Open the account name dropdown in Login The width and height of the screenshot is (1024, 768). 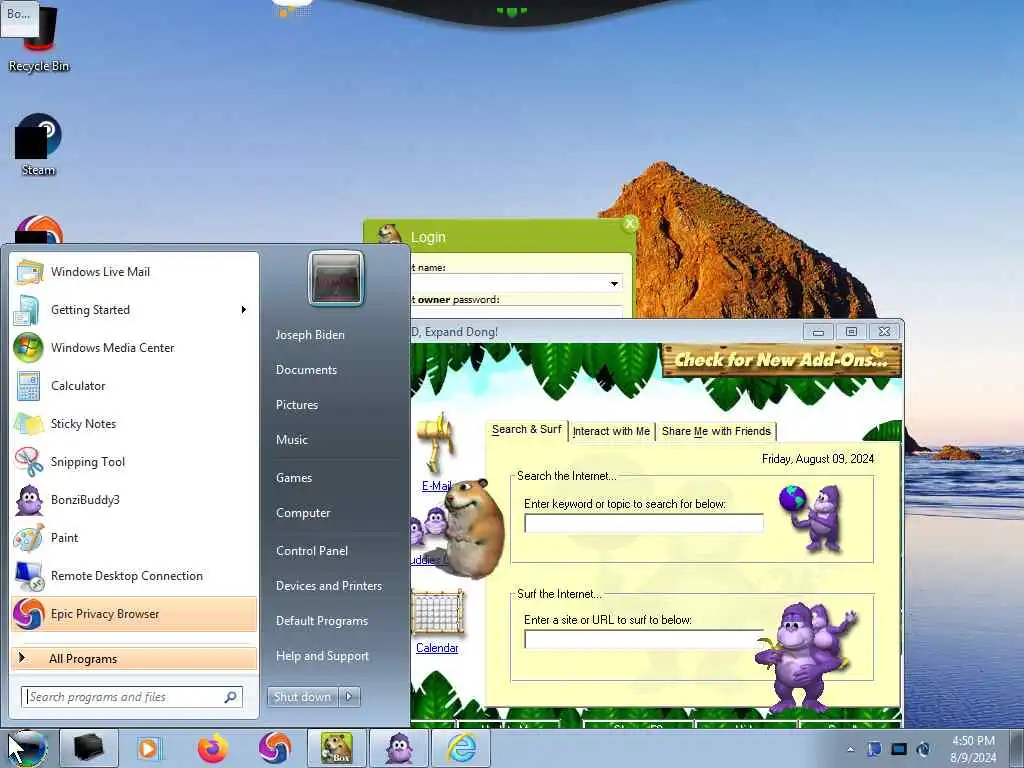pos(614,283)
